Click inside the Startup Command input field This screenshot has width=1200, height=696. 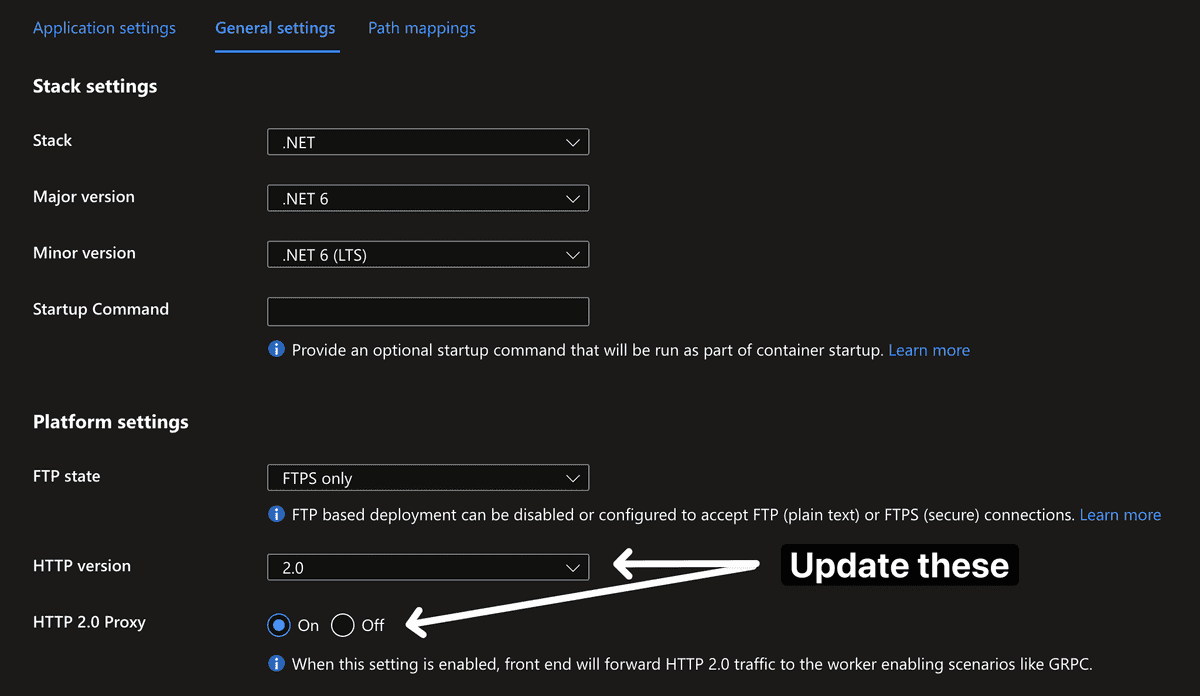(x=428, y=311)
